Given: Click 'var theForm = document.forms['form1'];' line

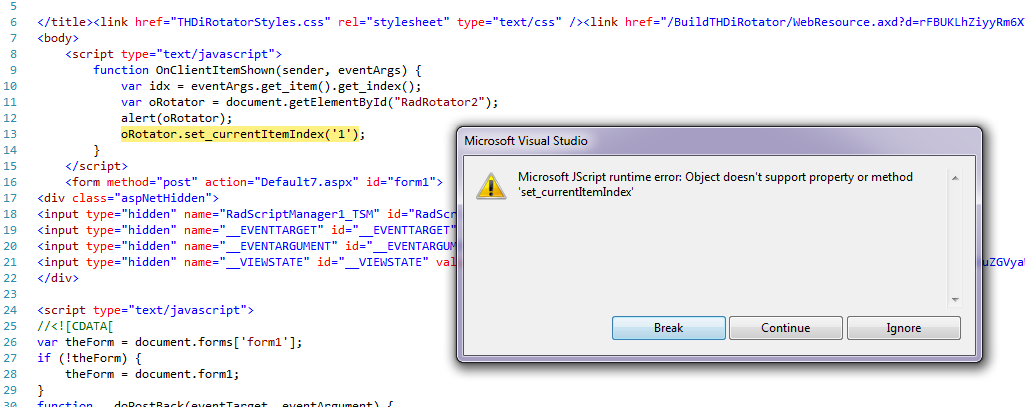Looking at the screenshot, I should point(170,342).
